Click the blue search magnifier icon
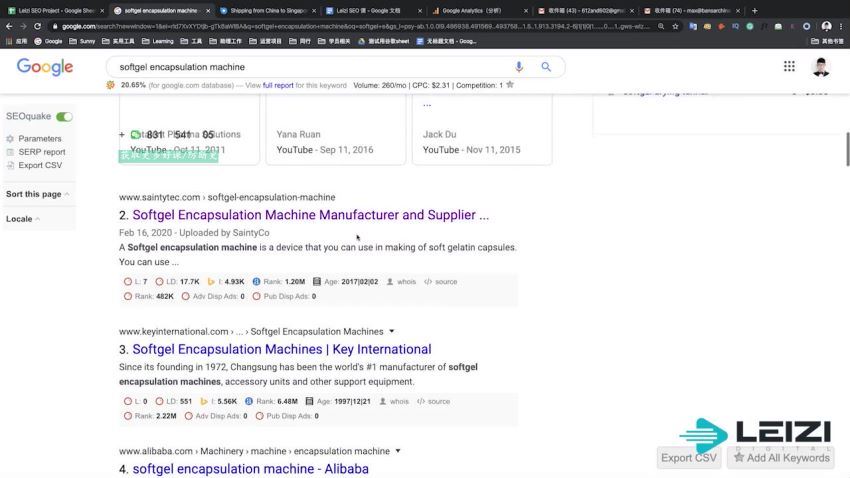This screenshot has width=850, height=478. tap(546, 67)
